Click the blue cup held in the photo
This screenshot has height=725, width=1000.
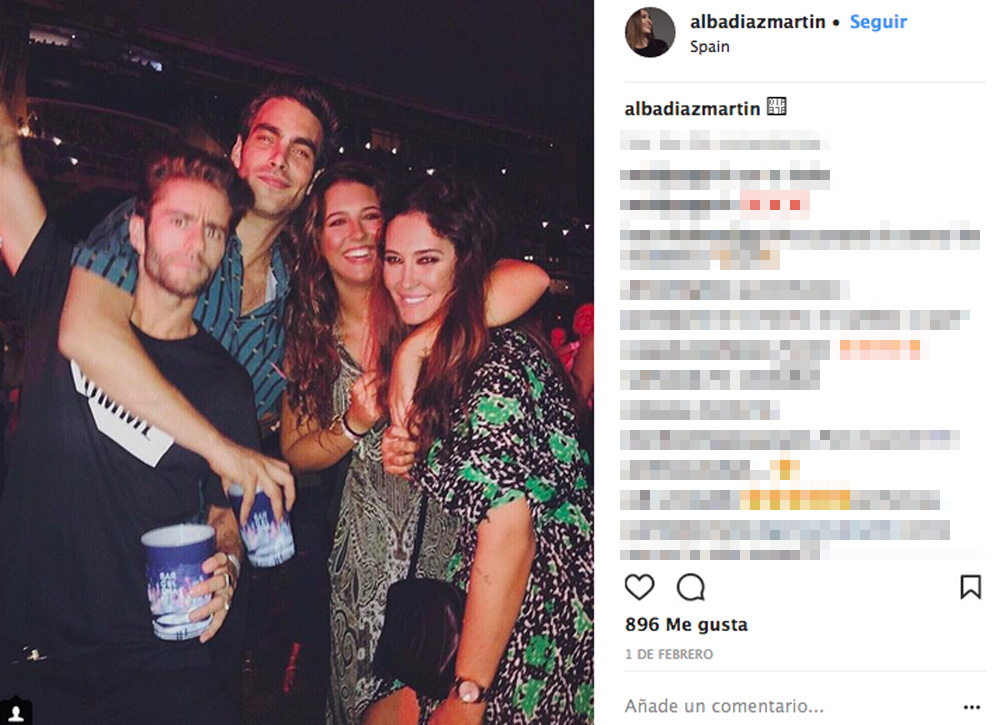[178, 581]
